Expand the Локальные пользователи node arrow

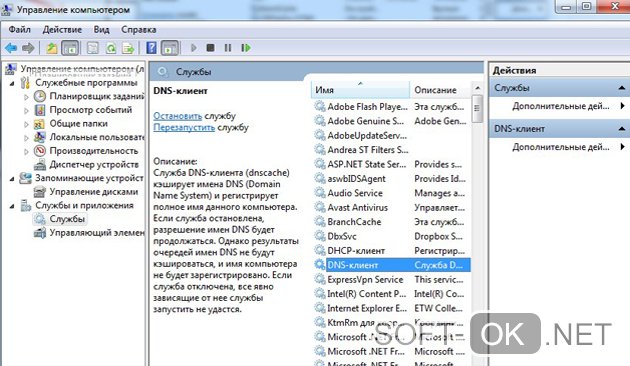[26, 138]
